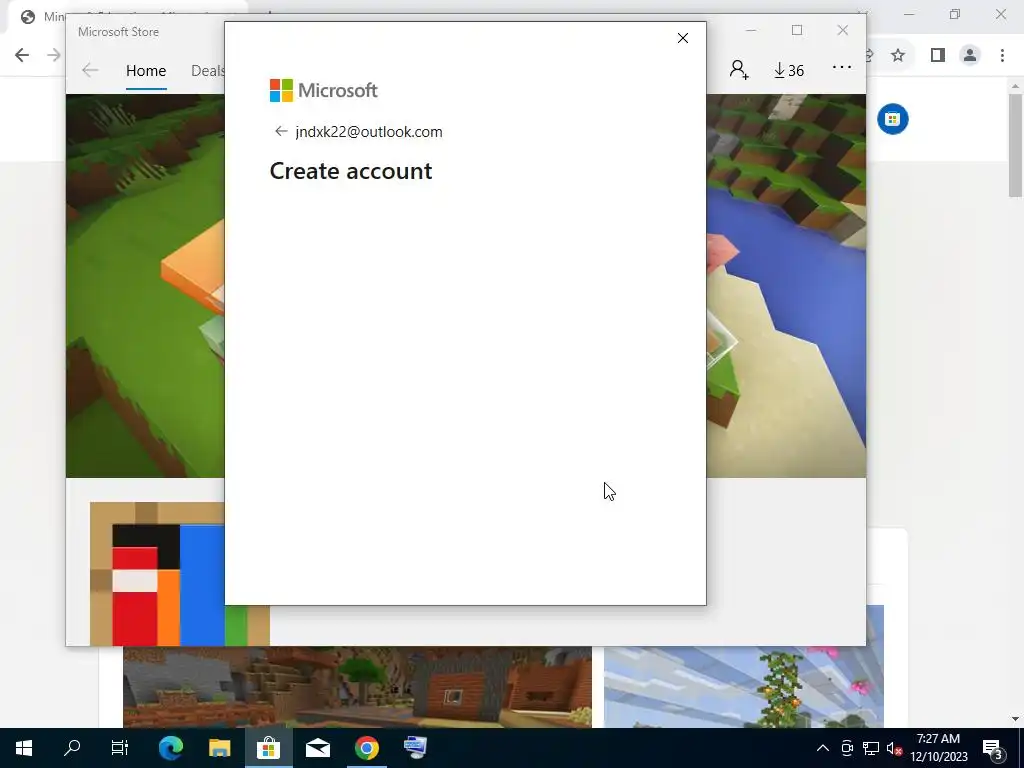This screenshot has height=768, width=1024.
Task: Click the Microsoft logo in dialog
Action: (x=323, y=90)
